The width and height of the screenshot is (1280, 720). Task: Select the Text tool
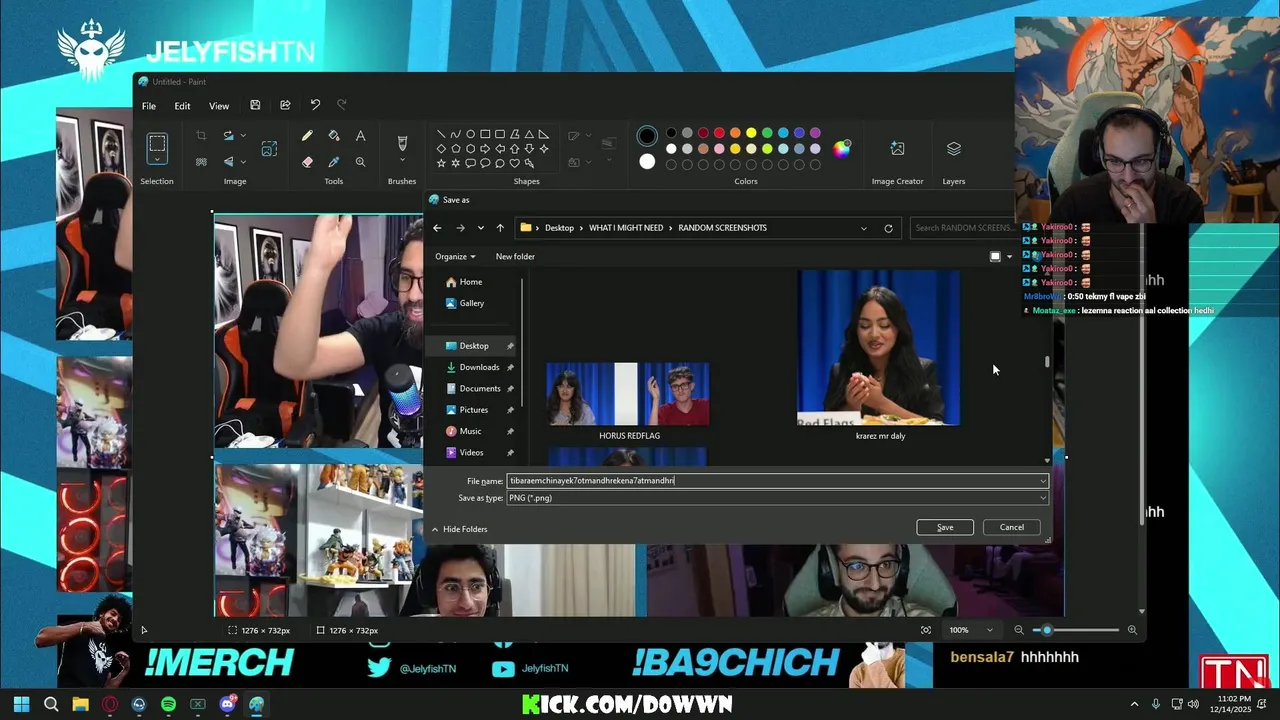360,136
